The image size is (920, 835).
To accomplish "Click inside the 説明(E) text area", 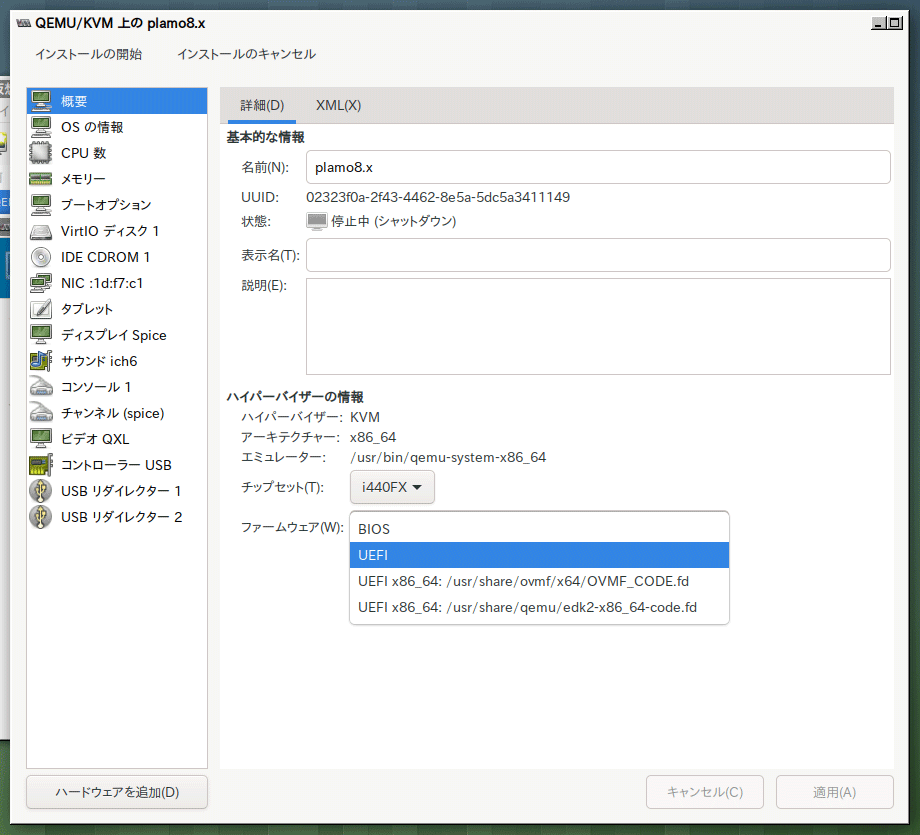I will point(598,326).
